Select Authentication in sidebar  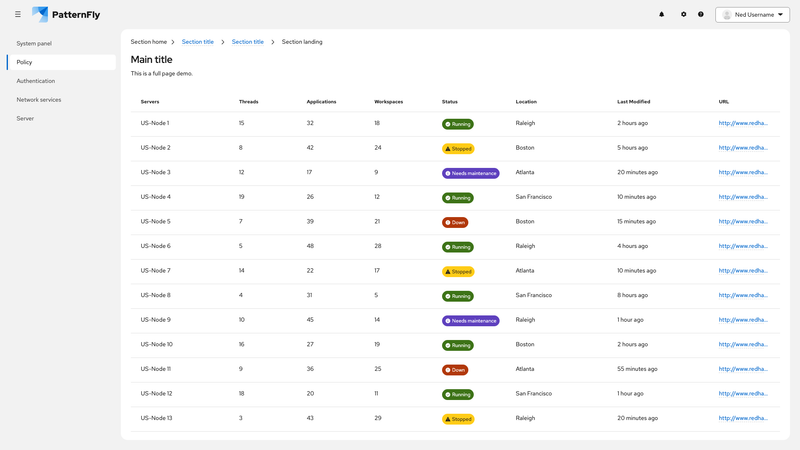coord(36,81)
